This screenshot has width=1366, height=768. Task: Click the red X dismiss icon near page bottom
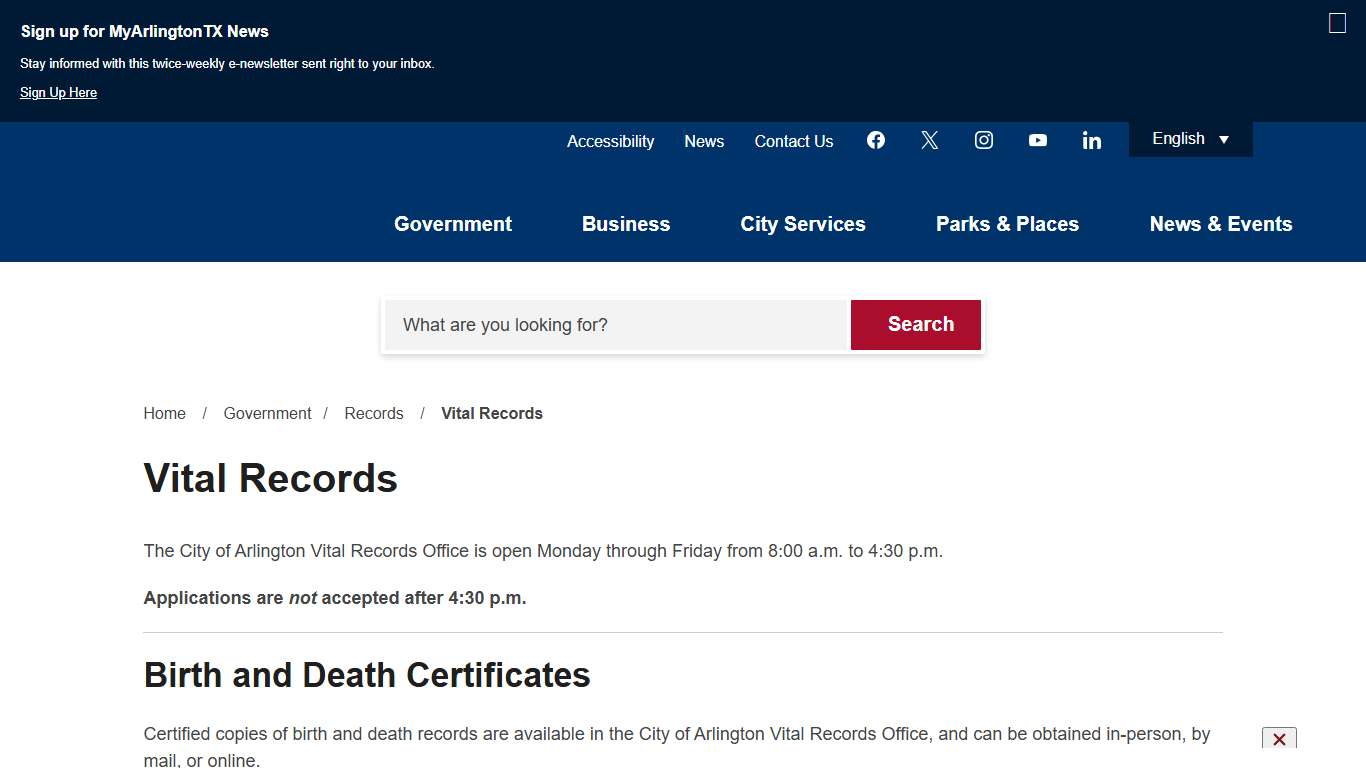[1279, 739]
